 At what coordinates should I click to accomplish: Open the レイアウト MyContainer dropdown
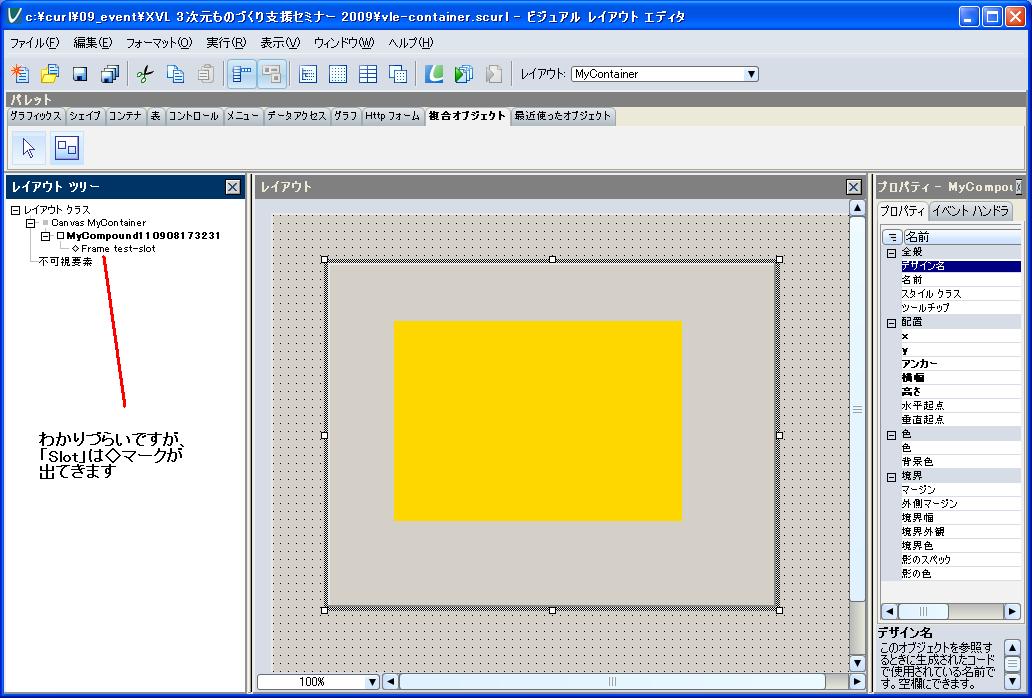[751, 74]
